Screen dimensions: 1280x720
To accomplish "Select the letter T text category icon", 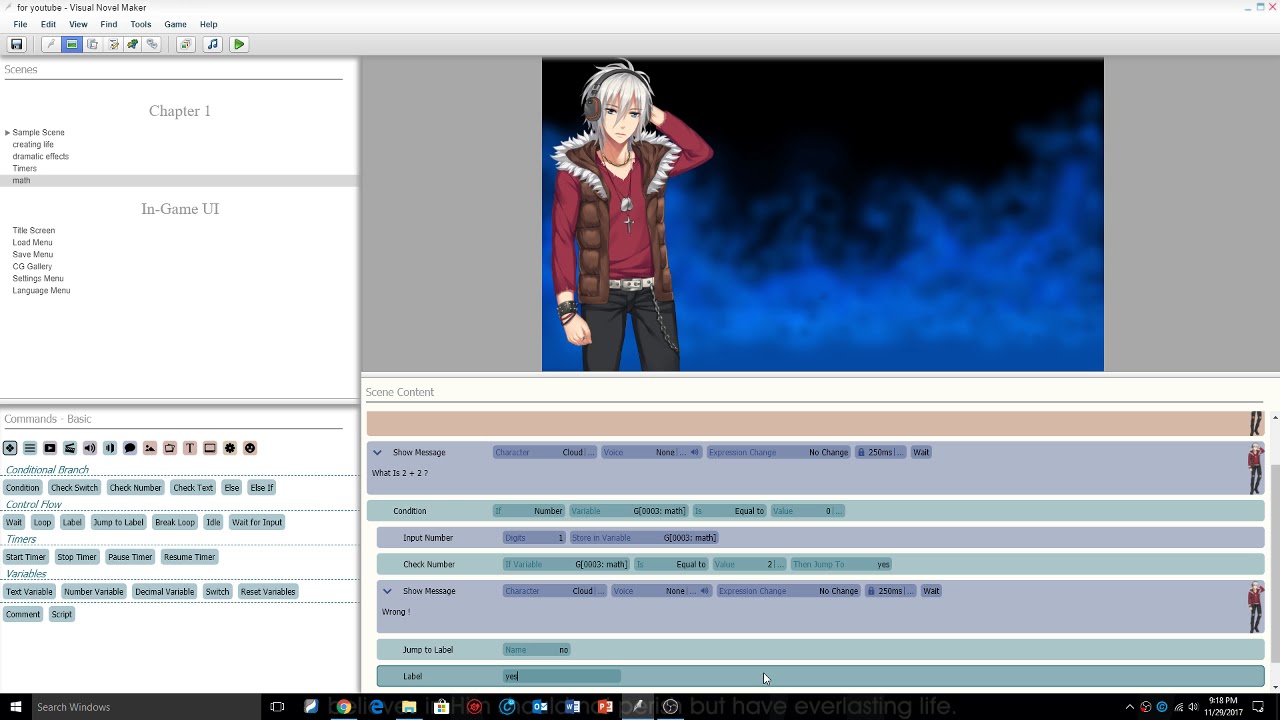I will coord(190,448).
